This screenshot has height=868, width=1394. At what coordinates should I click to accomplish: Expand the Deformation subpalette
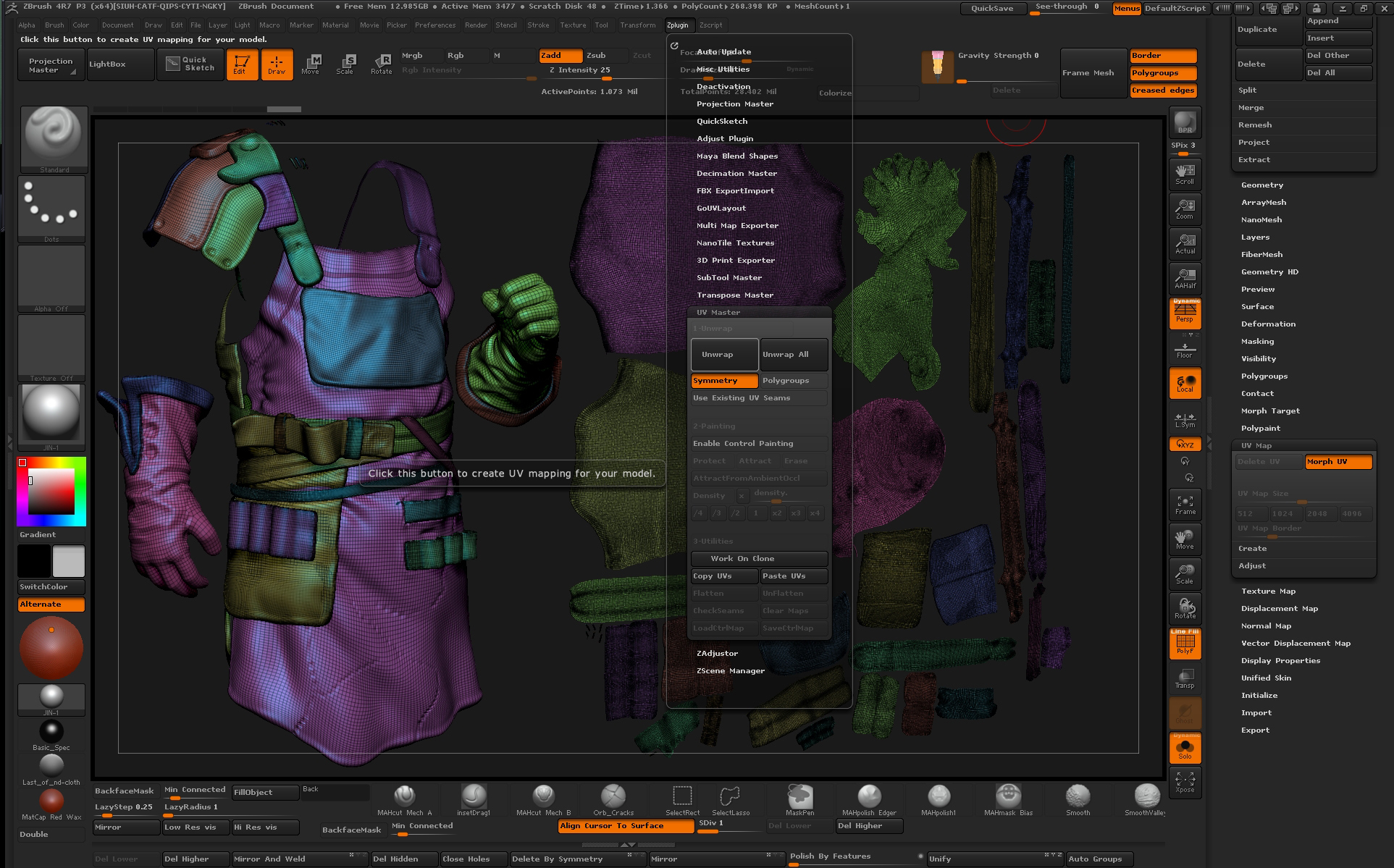(1268, 324)
